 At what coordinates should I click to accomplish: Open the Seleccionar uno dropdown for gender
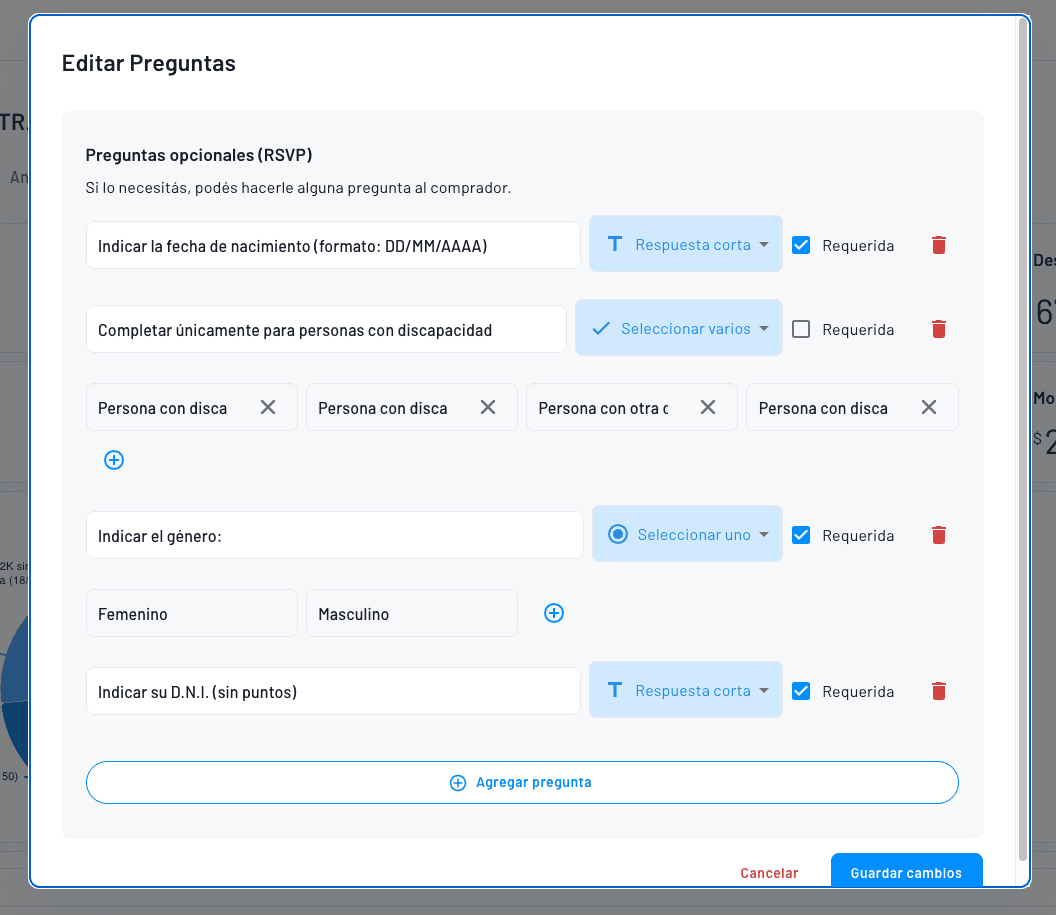pyautogui.click(x=687, y=534)
